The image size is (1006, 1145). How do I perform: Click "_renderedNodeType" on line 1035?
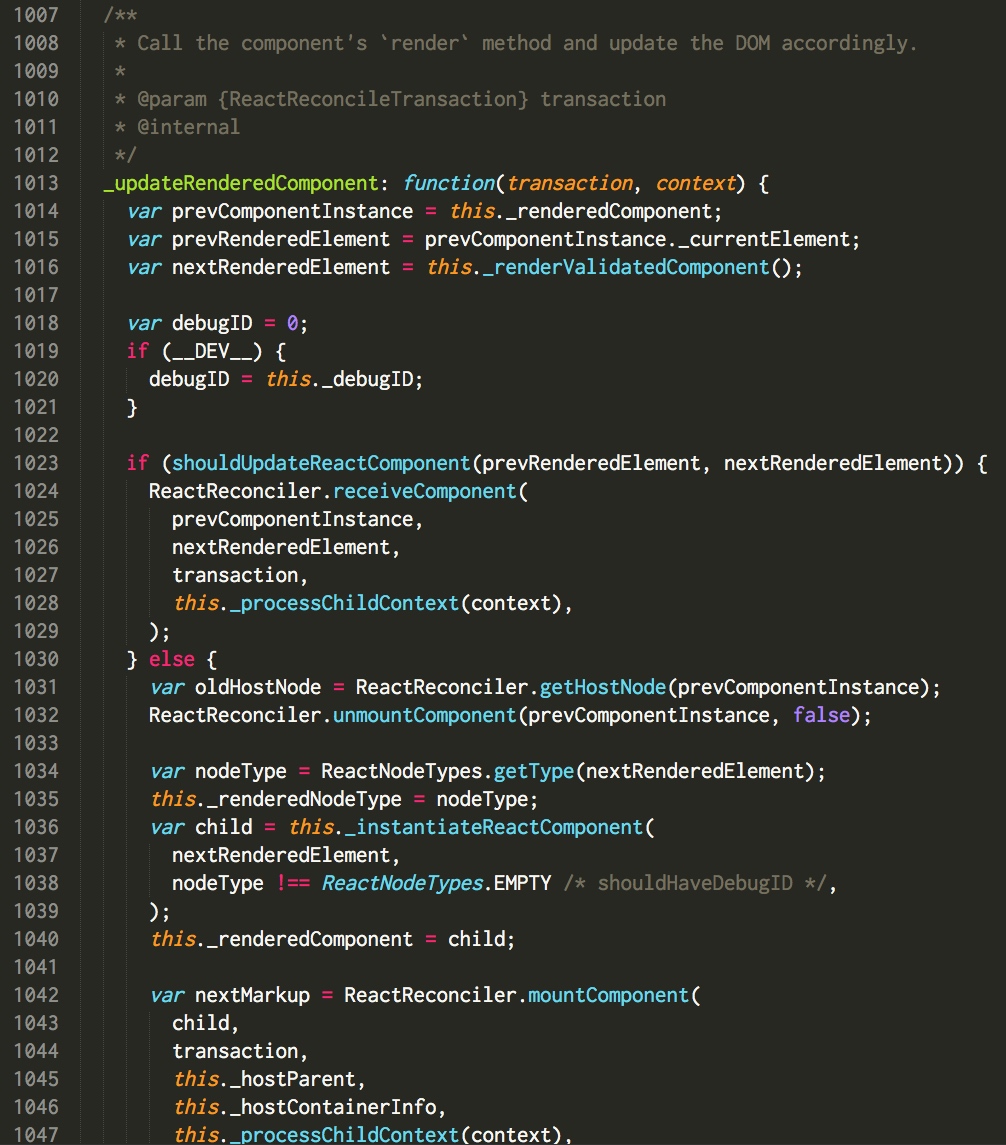click(304, 799)
